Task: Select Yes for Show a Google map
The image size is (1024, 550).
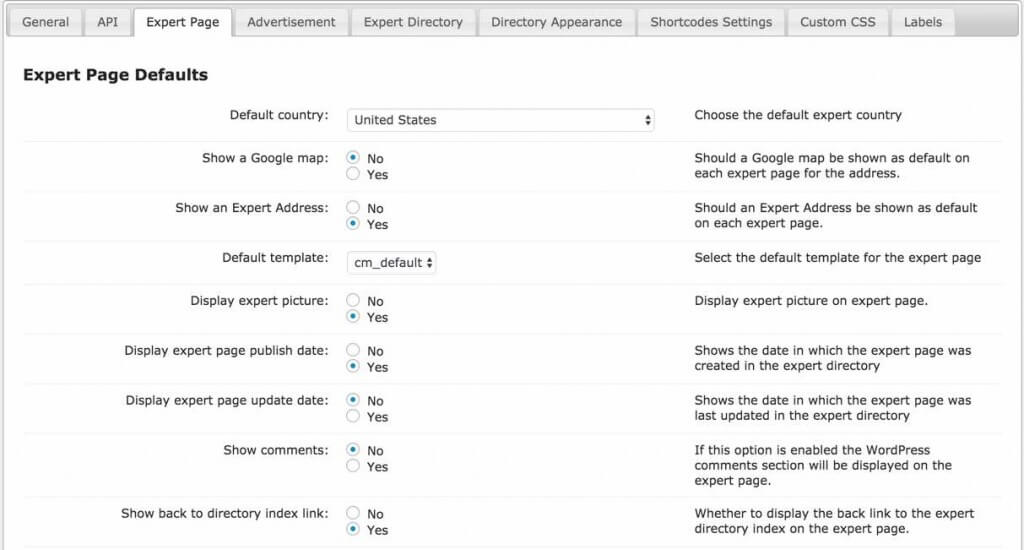Action: [x=353, y=174]
